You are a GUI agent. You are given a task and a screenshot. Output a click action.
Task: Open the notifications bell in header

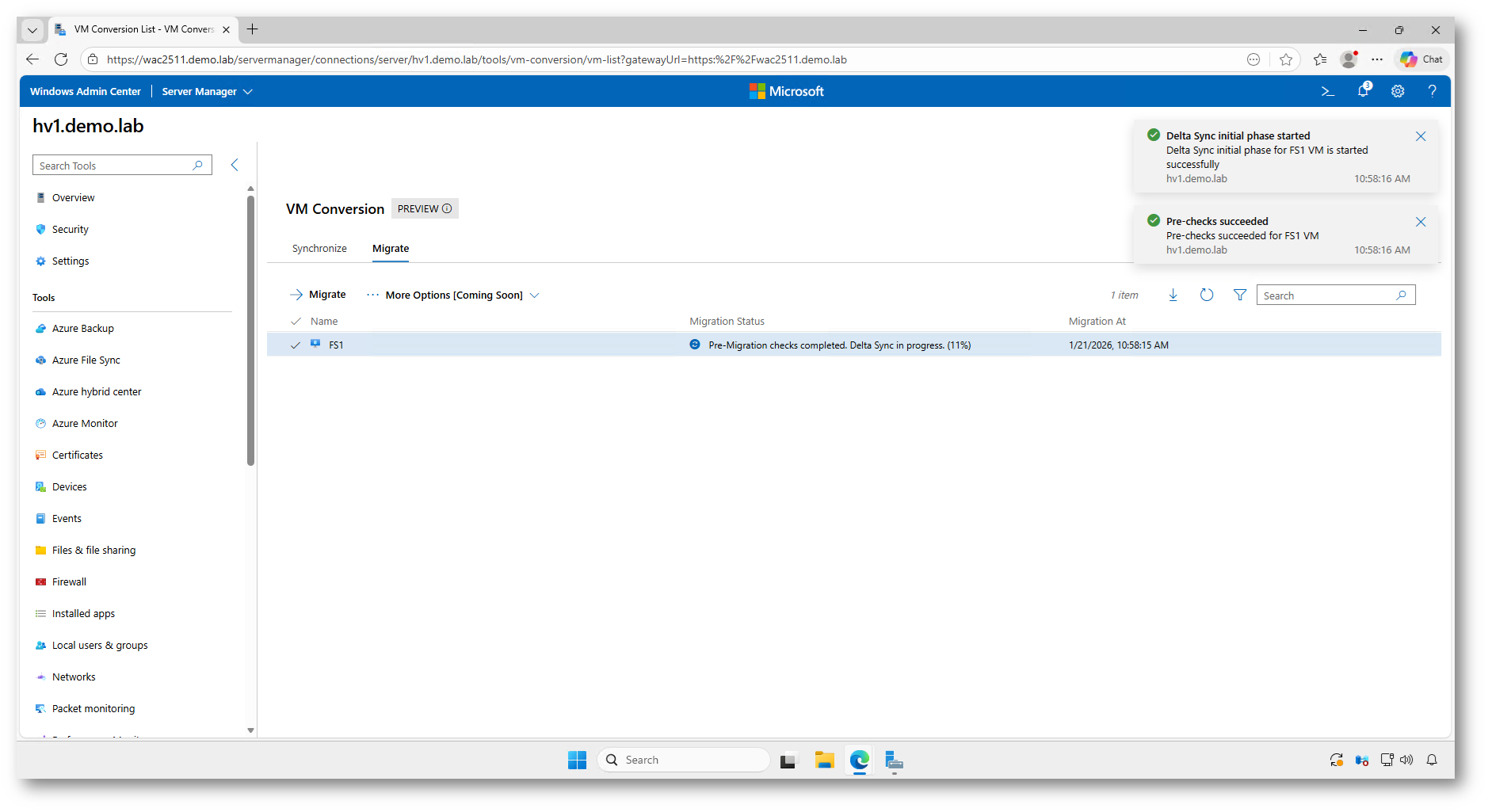click(x=1363, y=91)
